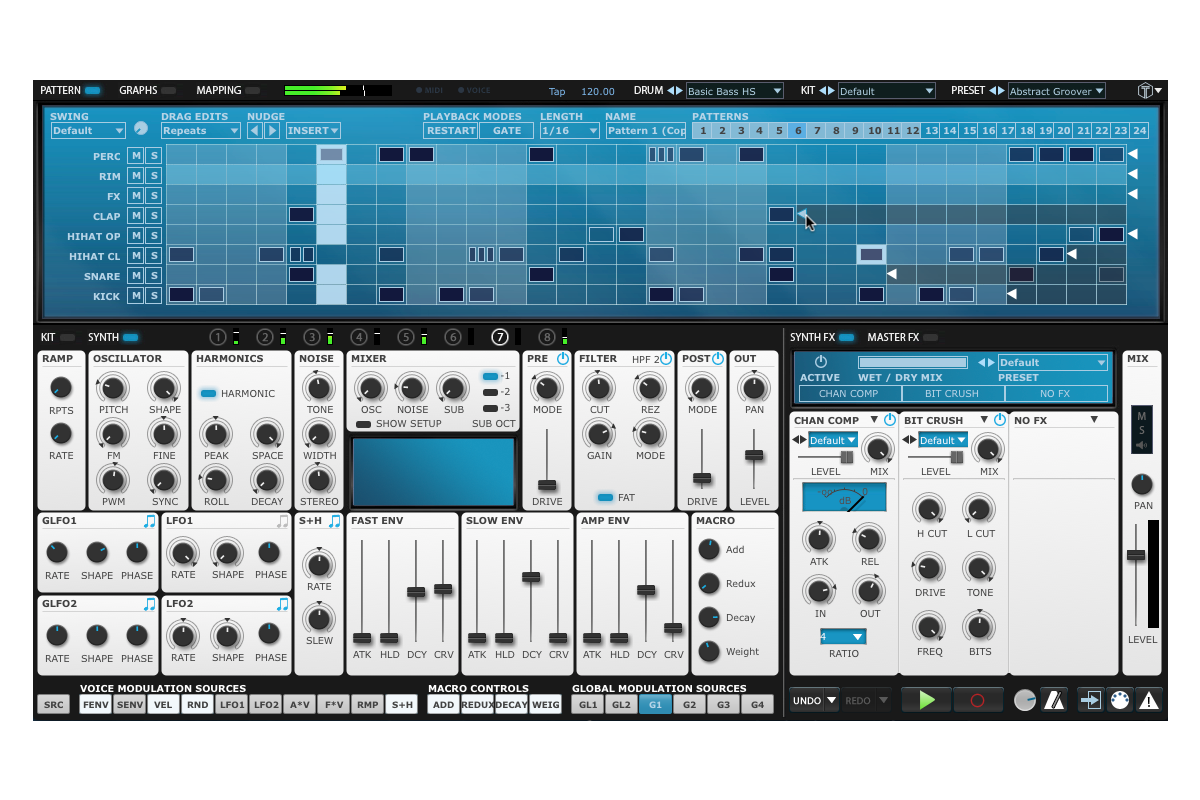Click the nudge right arrow
Viewport: 1200px width, 800px height.
click(x=272, y=130)
